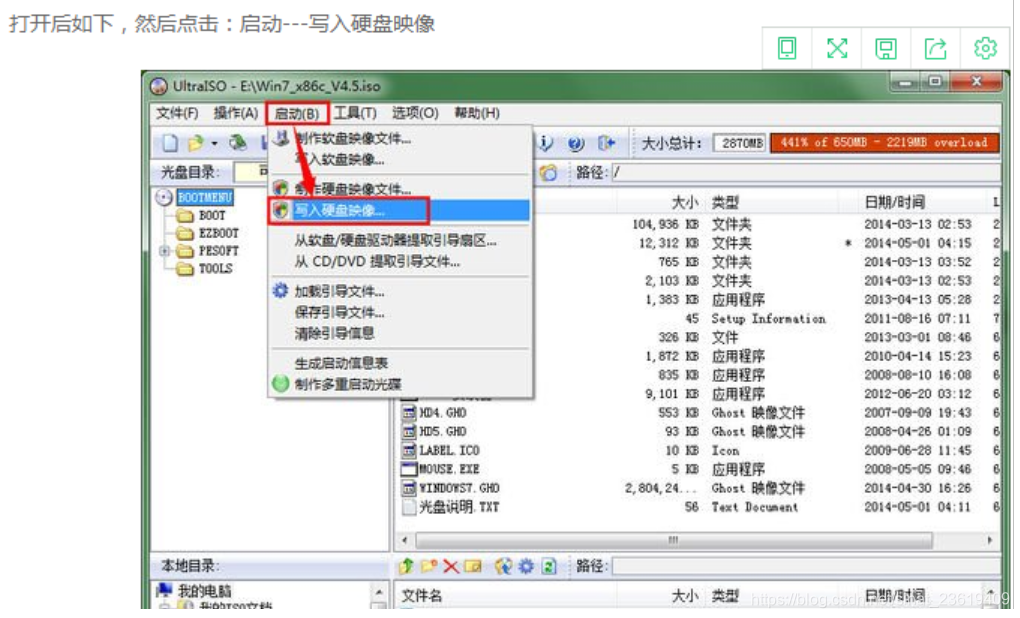Click the horizontal scrollbar of file list

coord(673,540)
